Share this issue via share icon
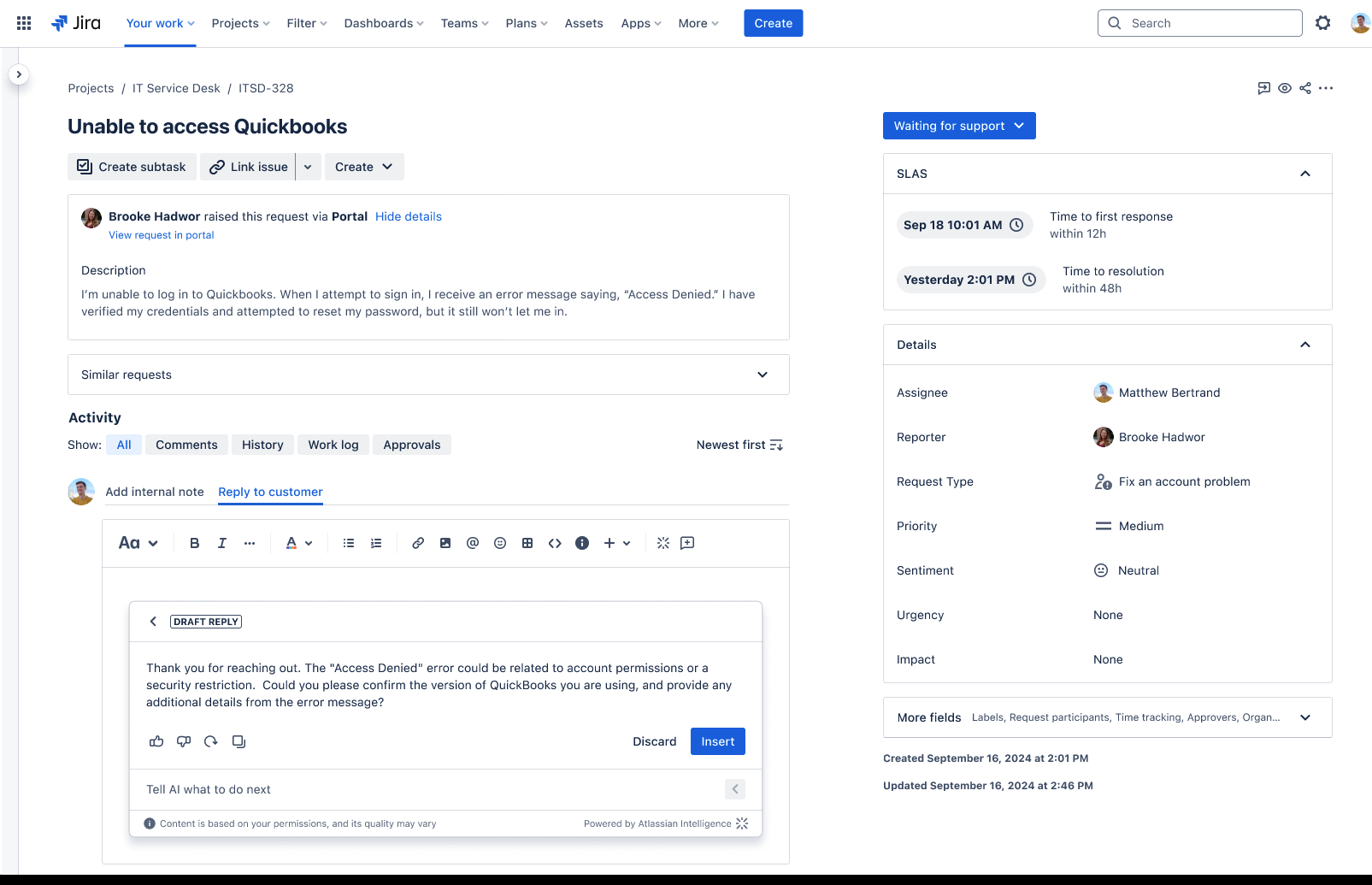 pyautogui.click(x=1305, y=88)
